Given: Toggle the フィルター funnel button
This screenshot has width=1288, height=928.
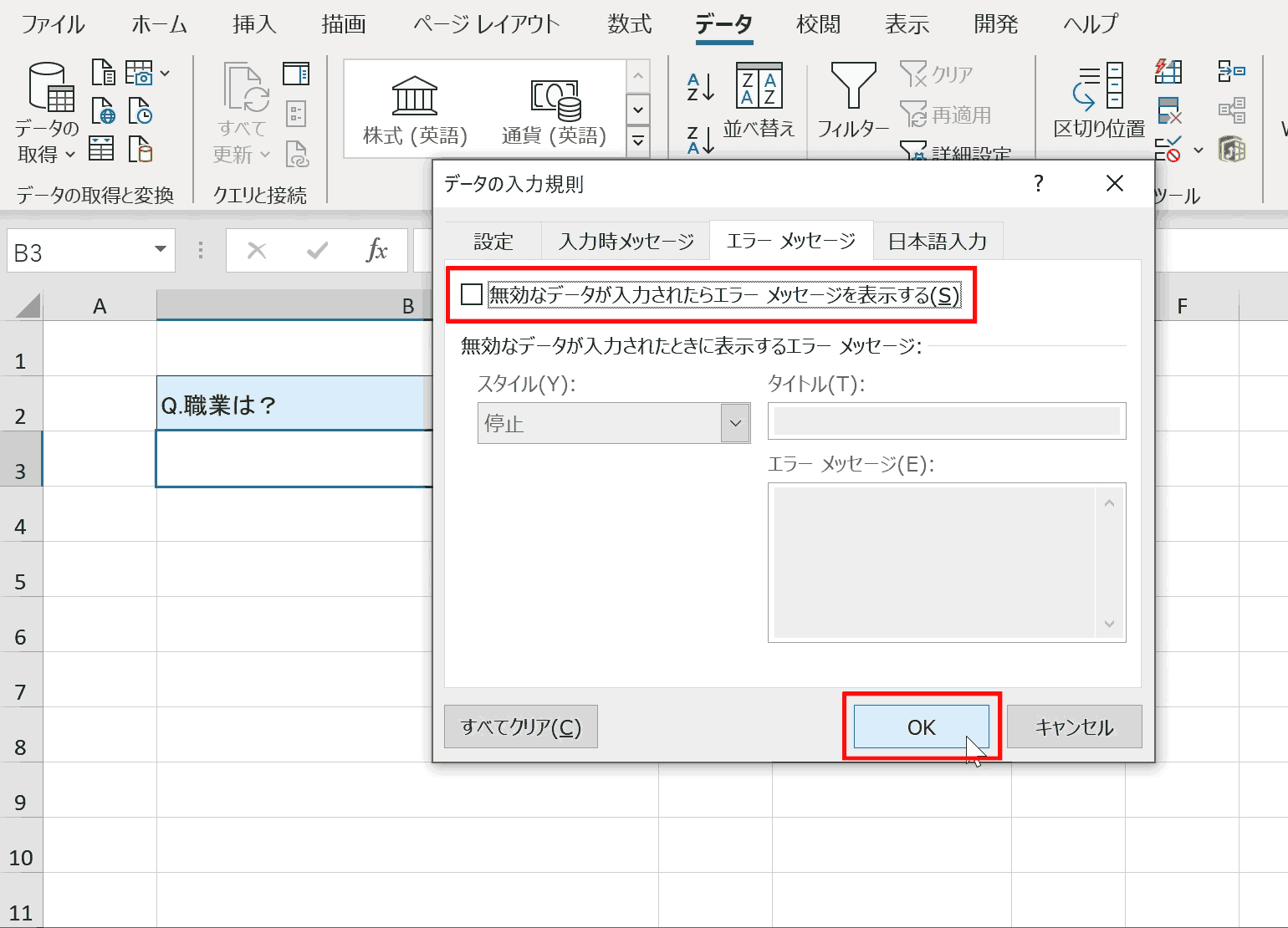Looking at the screenshot, I should click(x=853, y=100).
